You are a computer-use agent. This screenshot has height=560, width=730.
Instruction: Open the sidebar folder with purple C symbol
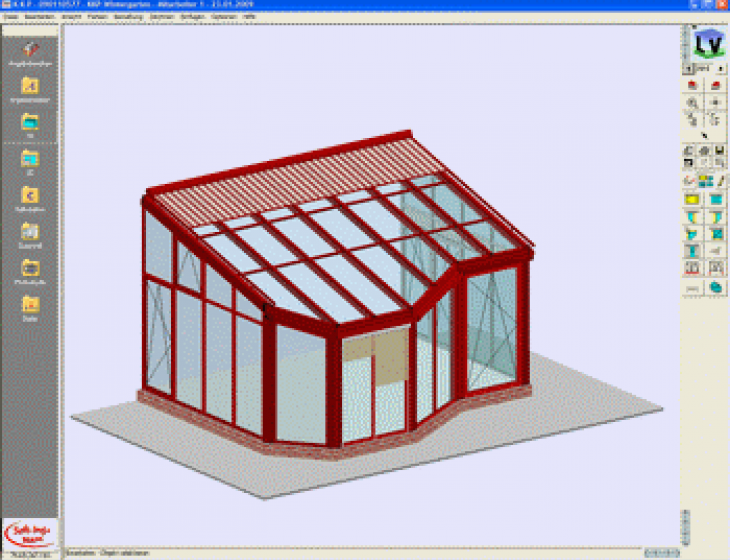pos(30,195)
